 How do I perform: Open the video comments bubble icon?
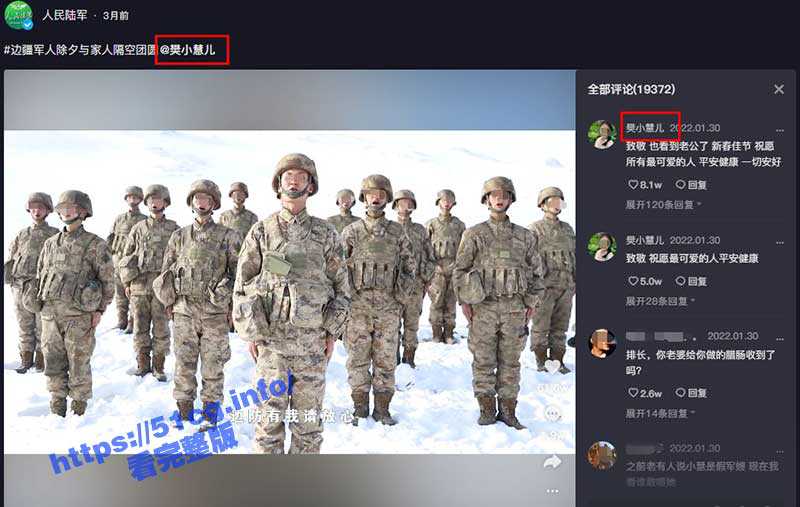[x=552, y=414]
